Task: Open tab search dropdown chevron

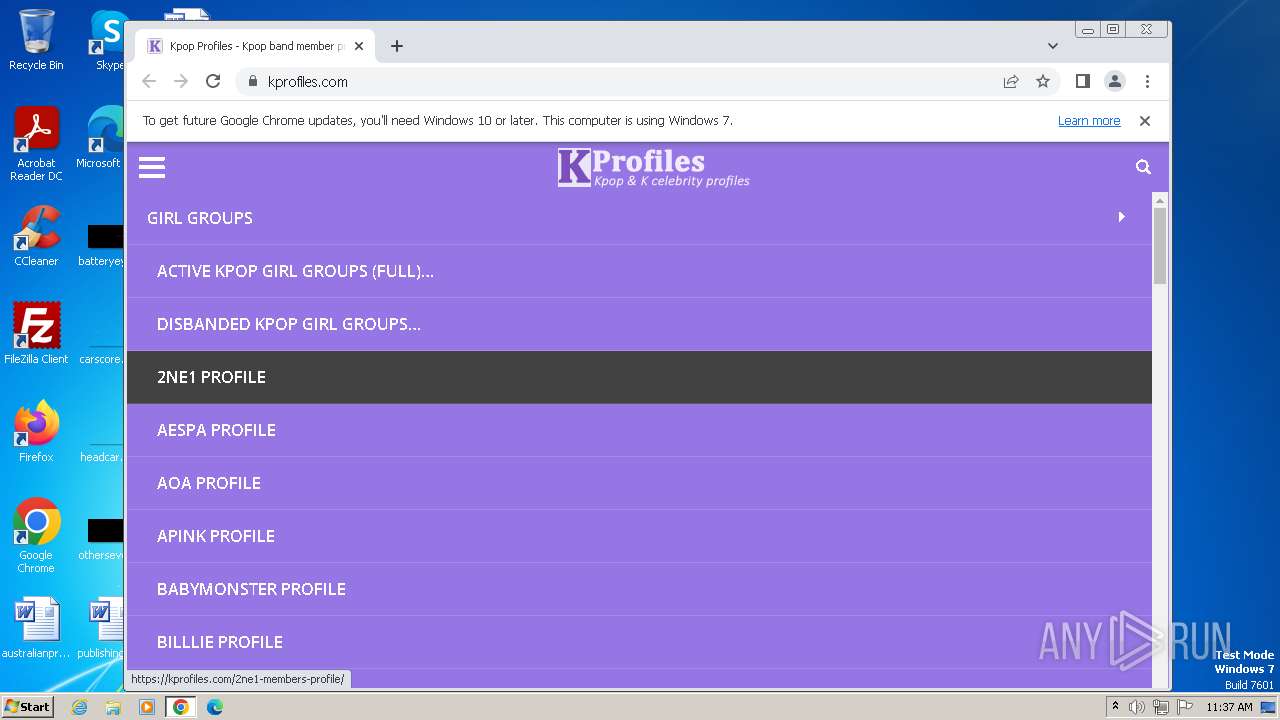Action: pos(1052,46)
